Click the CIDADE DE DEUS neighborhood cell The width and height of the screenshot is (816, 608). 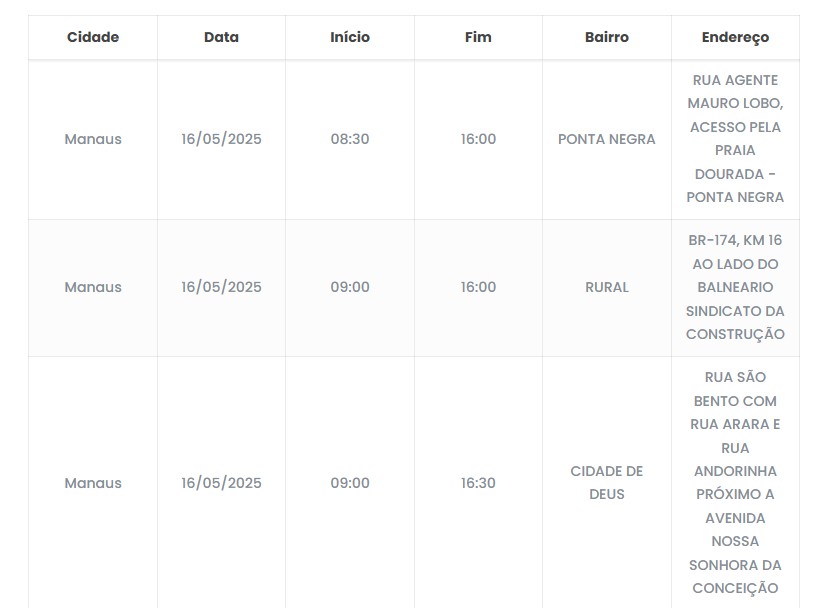point(607,482)
